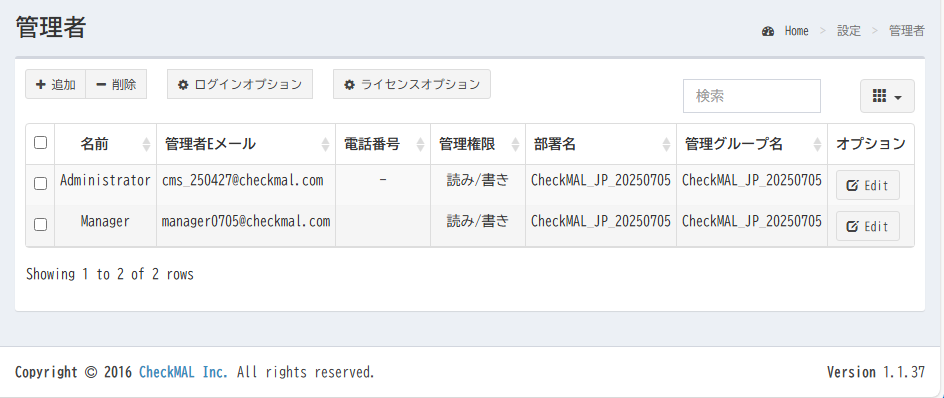Sort by 管理権限 column arrows
Viewport: 944px width, 398px height.
[x=515, y=145]
